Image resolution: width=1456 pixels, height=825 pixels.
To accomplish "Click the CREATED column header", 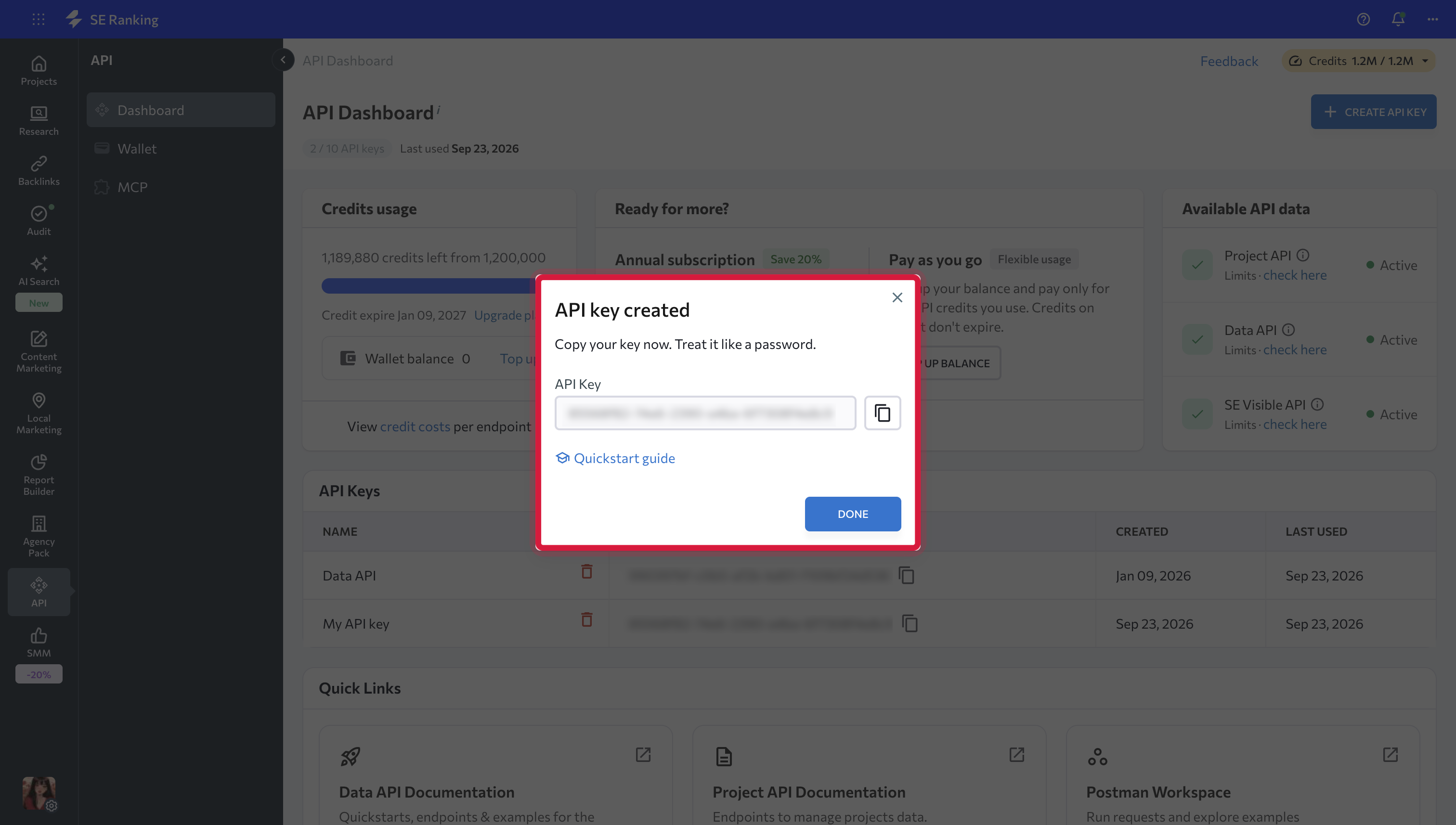I will pyautogui.click(x=1142, y=531).
